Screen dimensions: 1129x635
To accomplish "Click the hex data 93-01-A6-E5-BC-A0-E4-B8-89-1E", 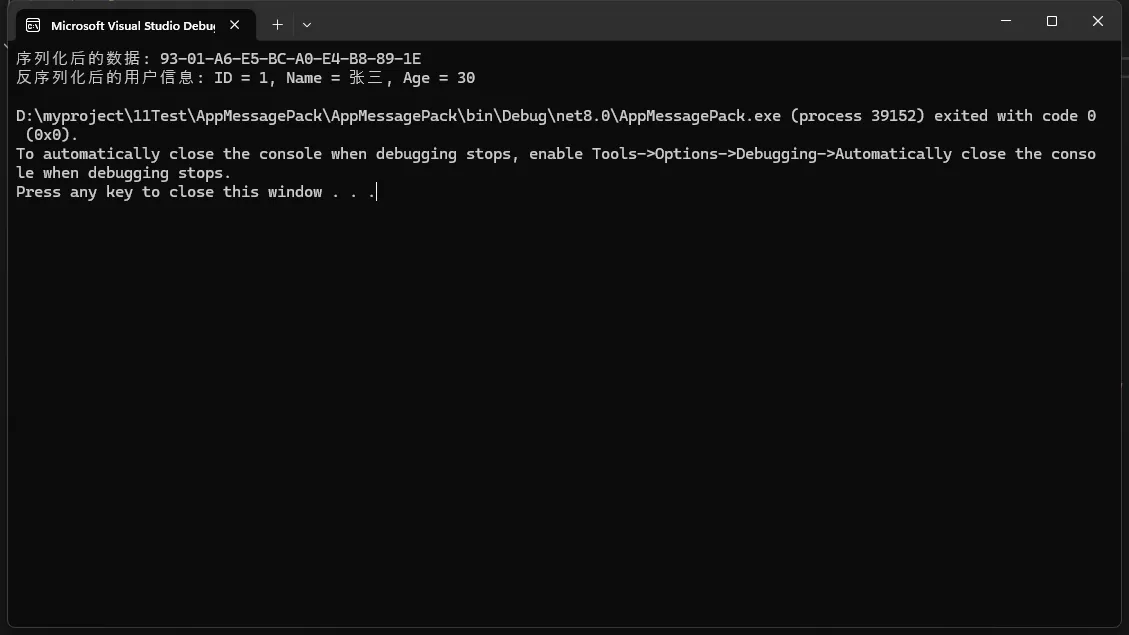I will pos(290,59).
